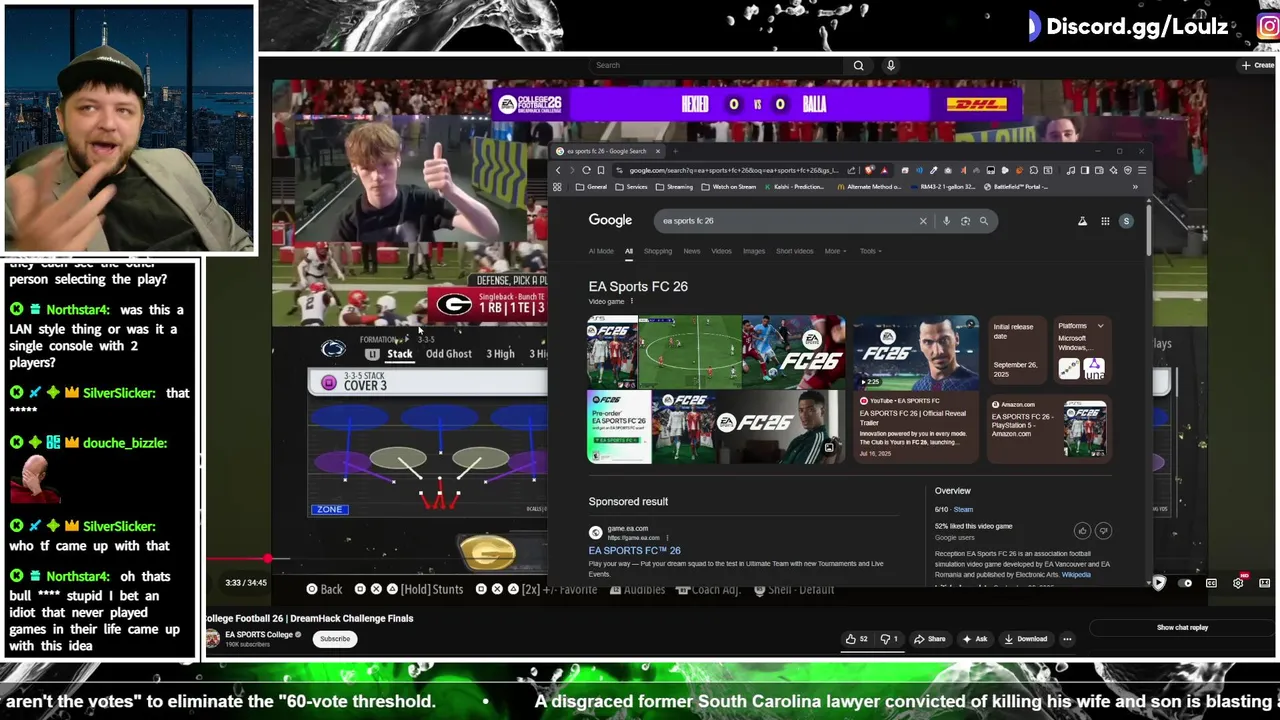Click the share icon in the address bar
This screenshot has height=720, width=1280.
click(852, 170)
